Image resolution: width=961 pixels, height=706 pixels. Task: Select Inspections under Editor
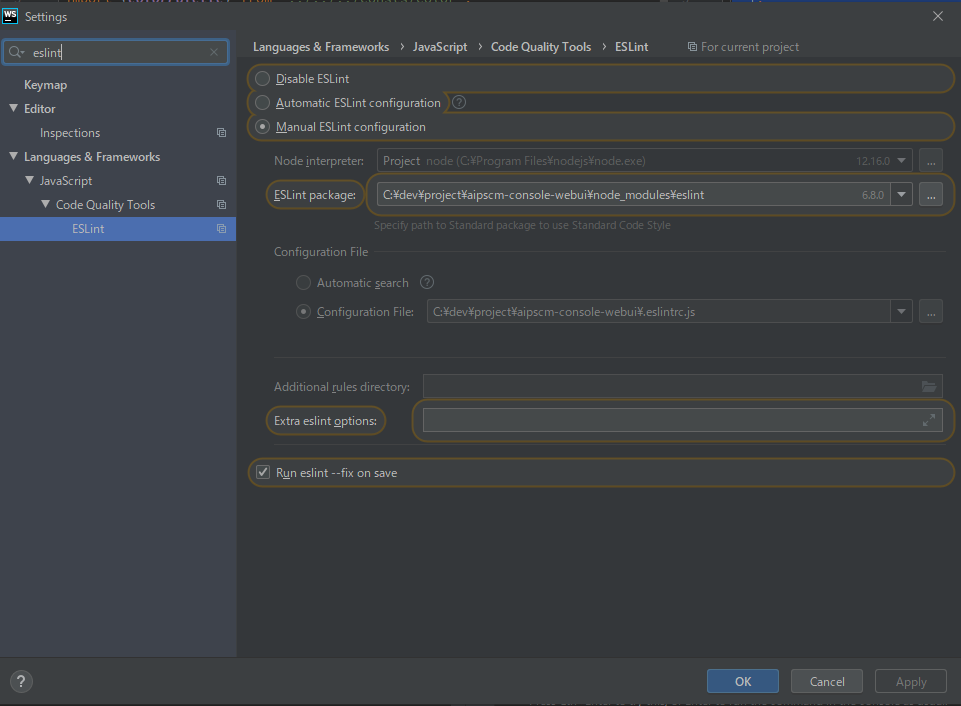[x=70, y=132]
